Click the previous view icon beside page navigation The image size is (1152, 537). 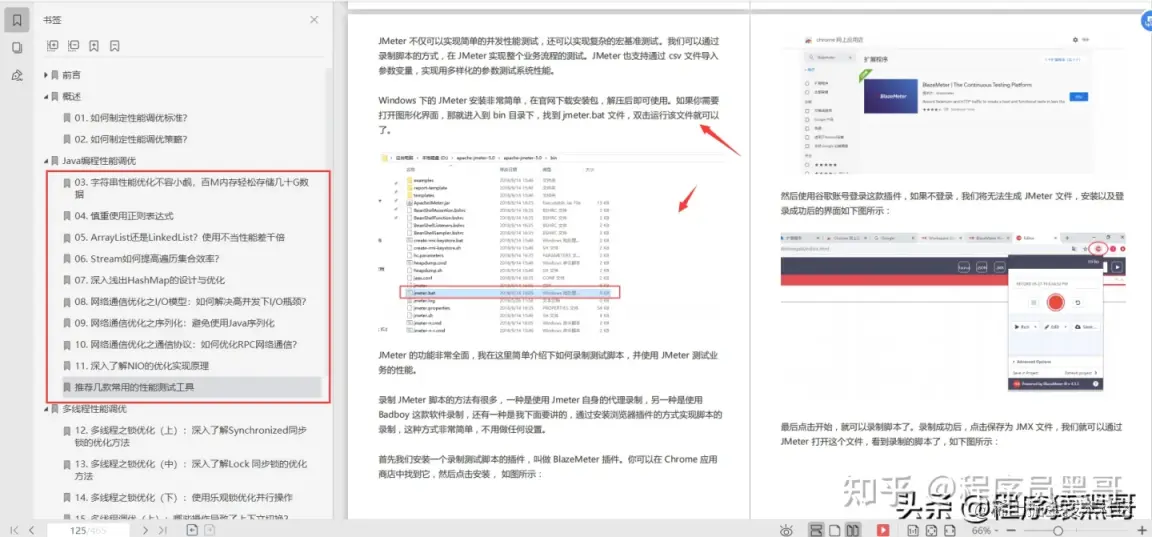tap(191, 530)
